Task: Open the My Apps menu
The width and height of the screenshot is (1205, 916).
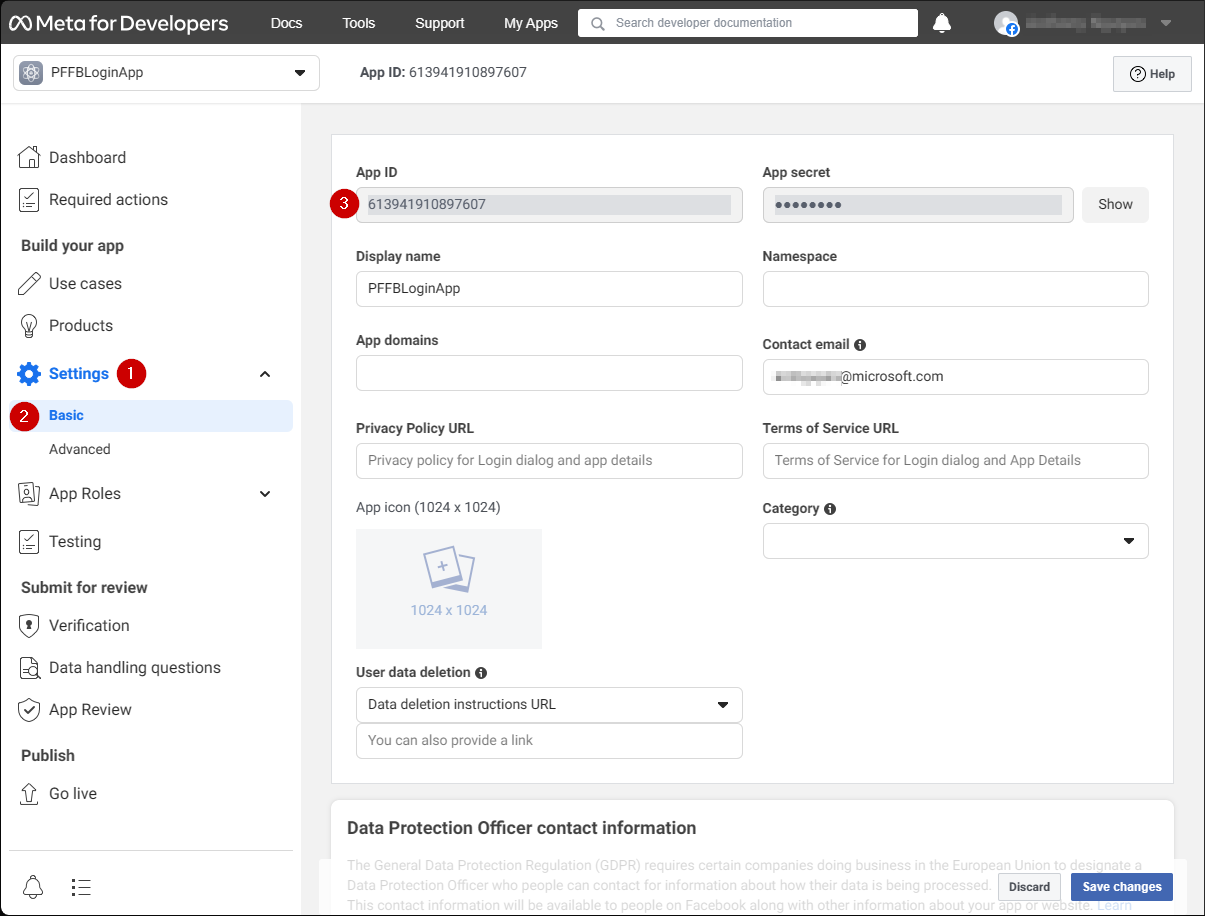Action: tap(530, 22)
